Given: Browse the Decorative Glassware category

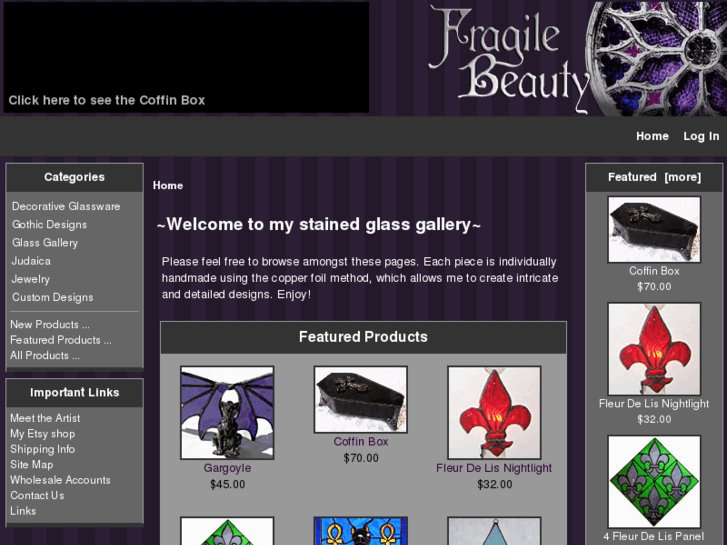Looking at the screenshot, I should [x=66, y=206].
